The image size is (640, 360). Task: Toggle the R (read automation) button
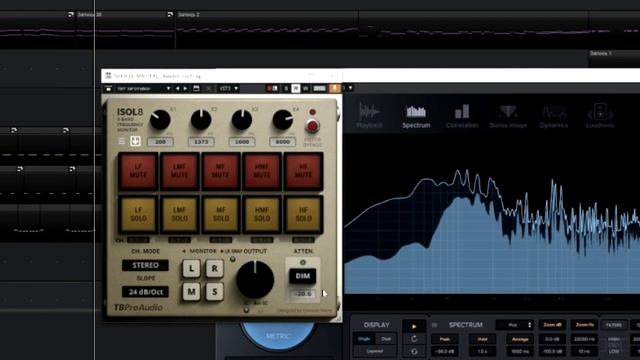296,89
